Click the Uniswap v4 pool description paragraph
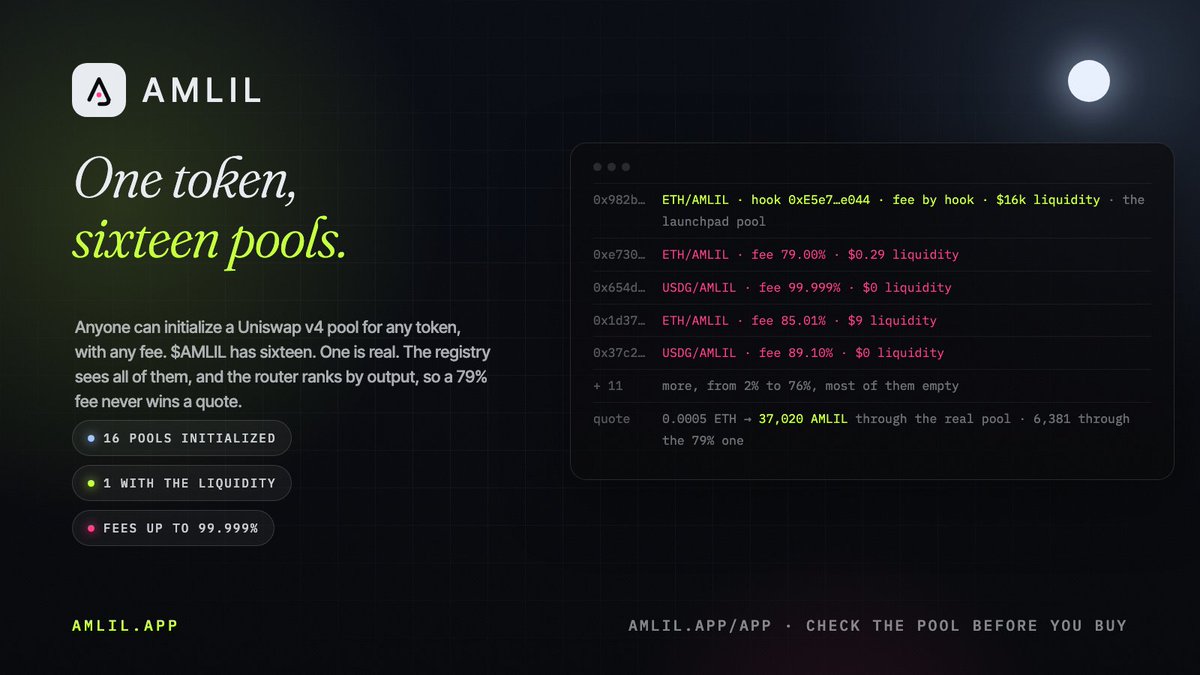Screen dimensions: 1200x675 282,365
